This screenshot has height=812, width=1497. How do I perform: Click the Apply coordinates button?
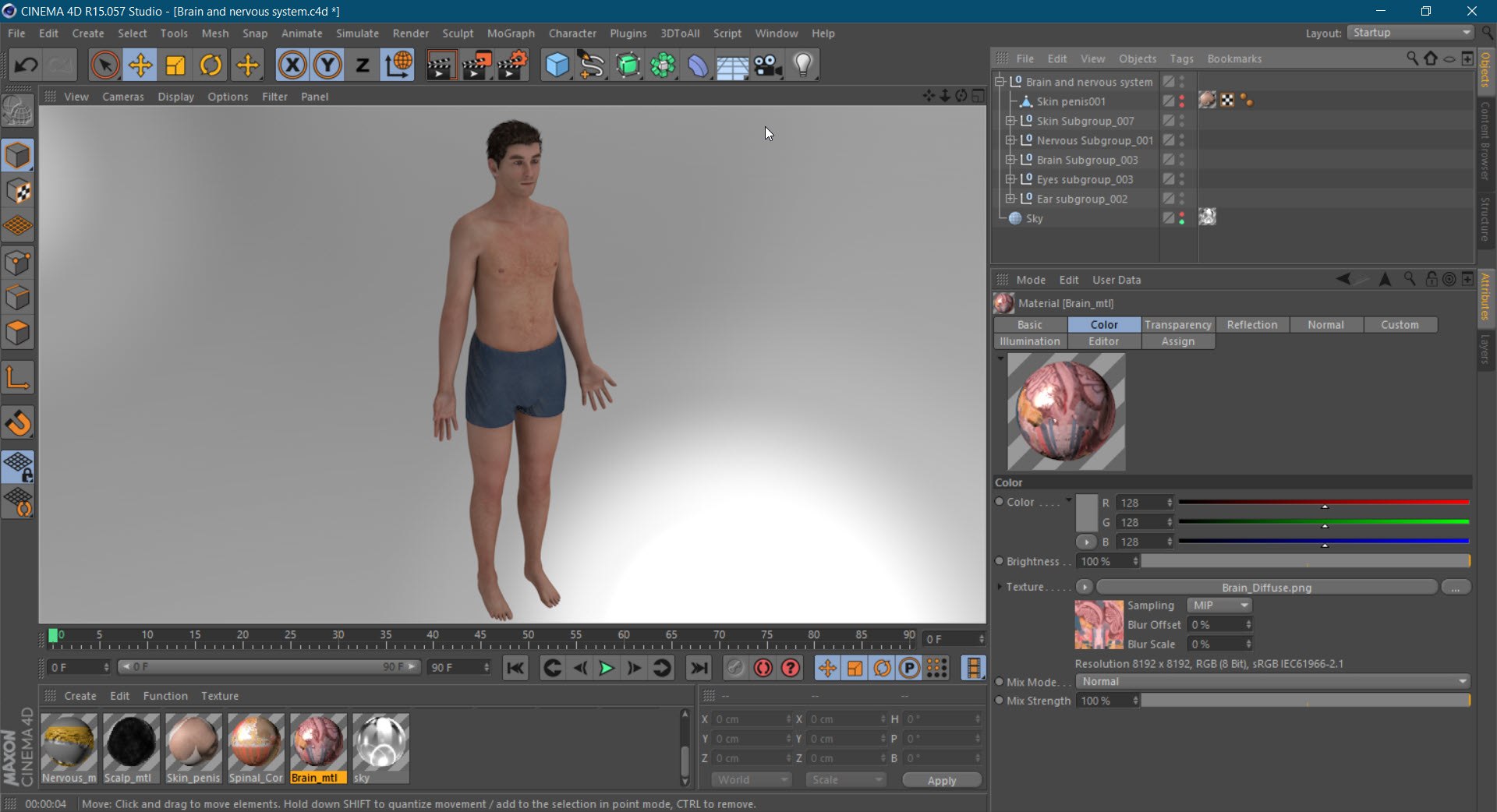point(941,780)
